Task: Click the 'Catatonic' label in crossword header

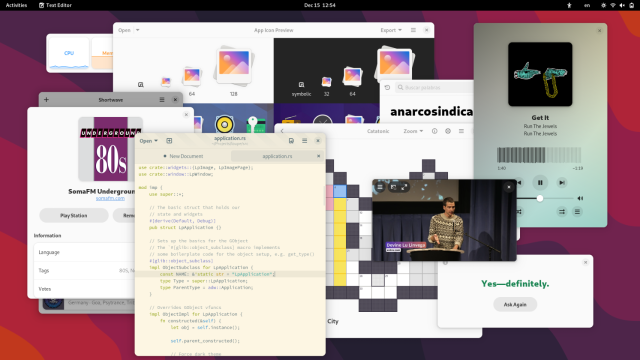Action: (x=378, y=131)
